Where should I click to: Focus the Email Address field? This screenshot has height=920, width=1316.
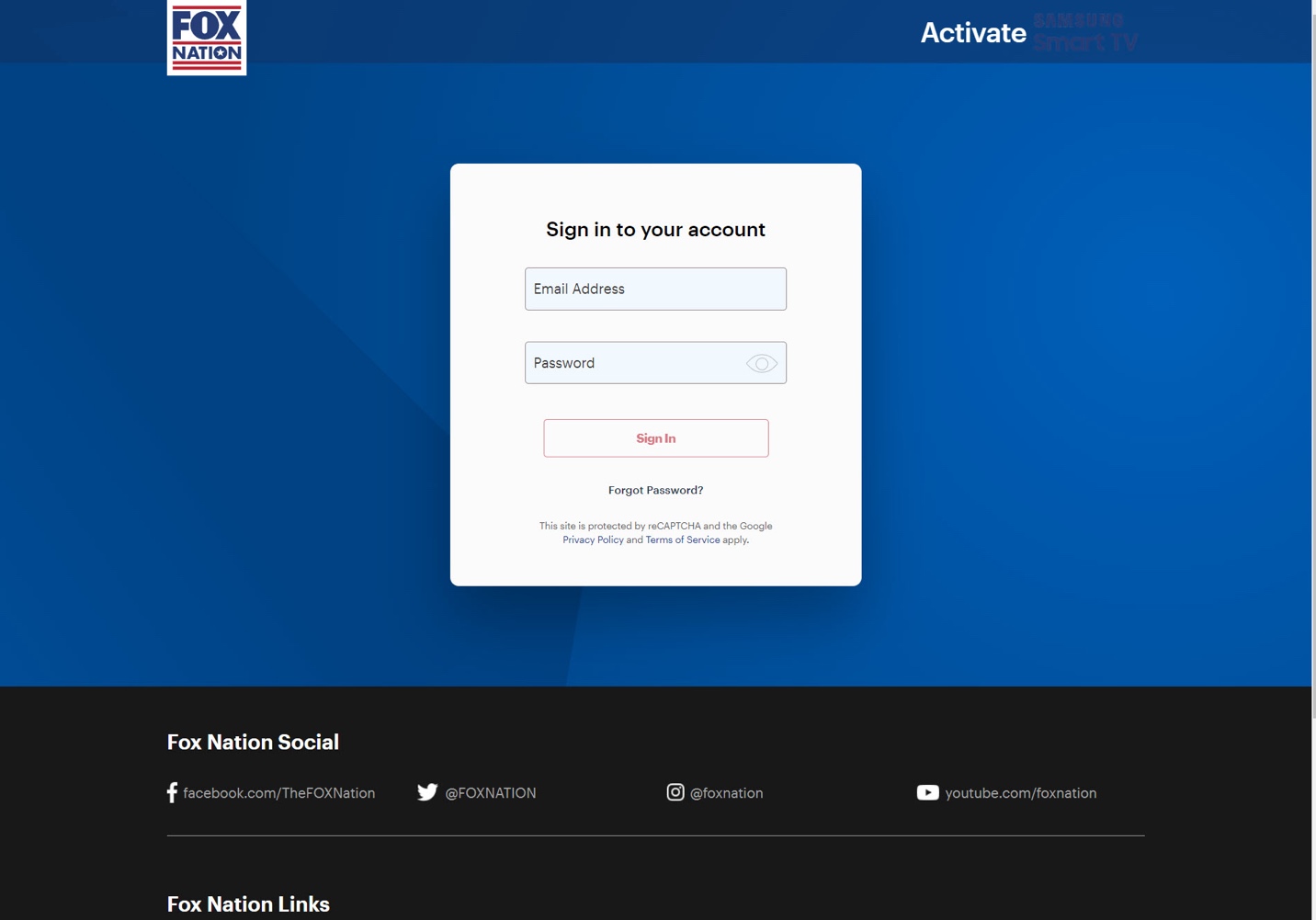click(x=655, y=289)
